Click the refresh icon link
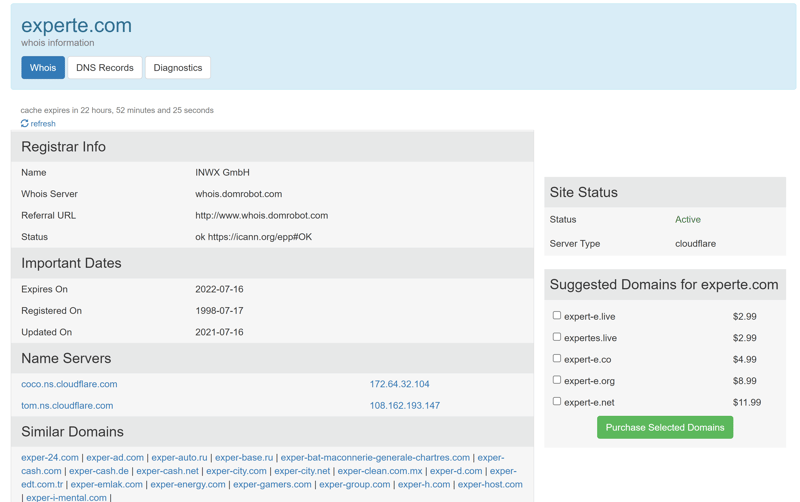Screen dimensions: 800x502 (x=38, y=124)
